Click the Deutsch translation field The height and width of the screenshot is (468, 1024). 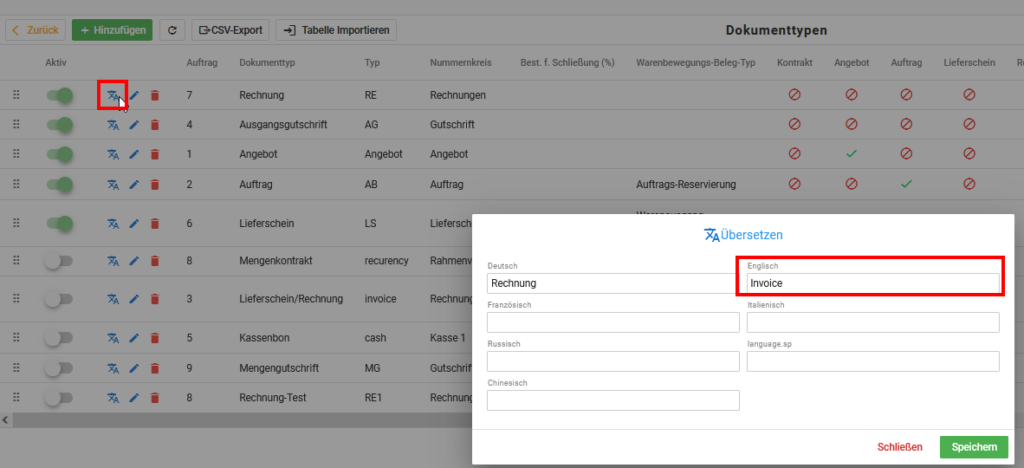(x=613, y=283)
